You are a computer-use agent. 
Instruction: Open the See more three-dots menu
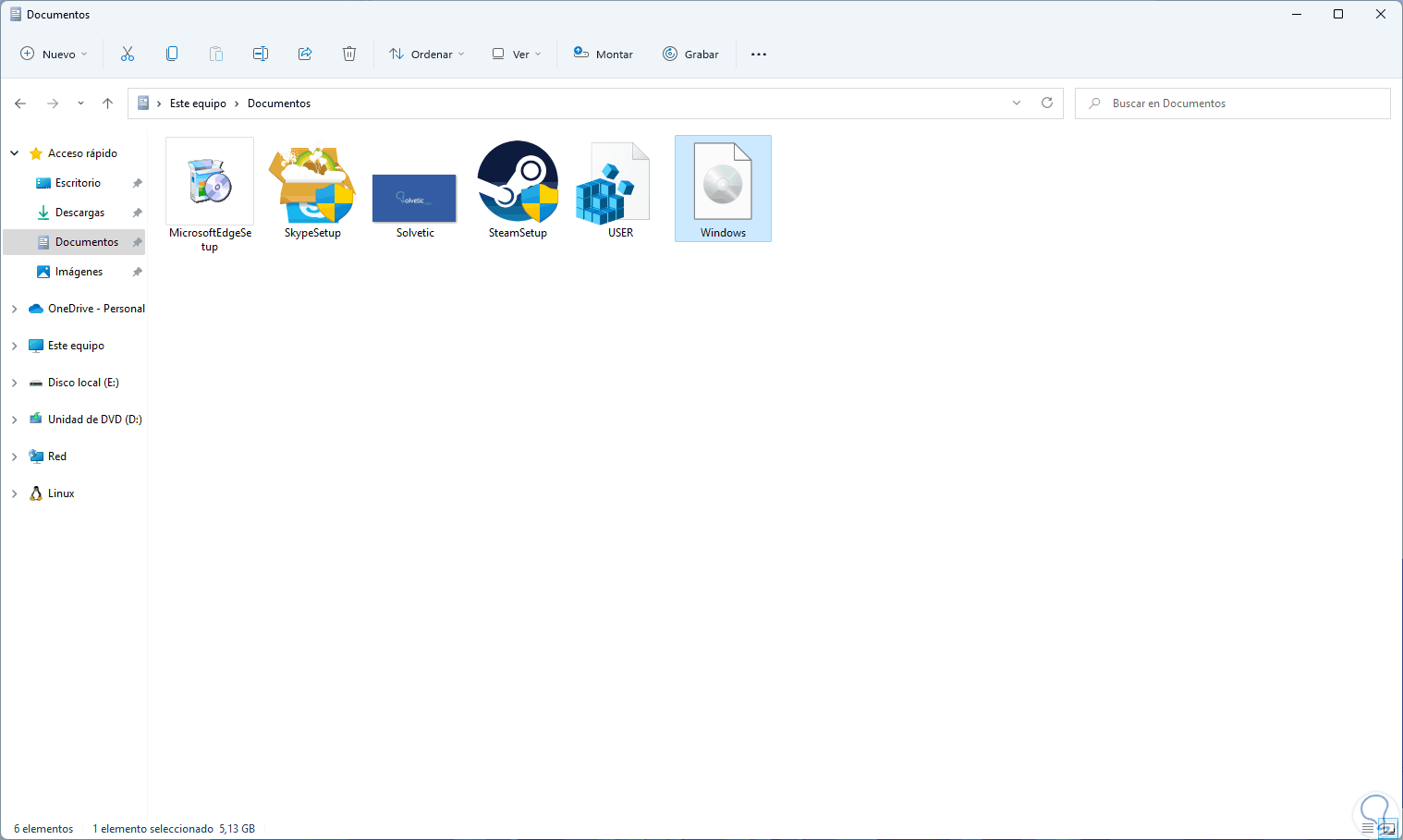coord(759,55)
